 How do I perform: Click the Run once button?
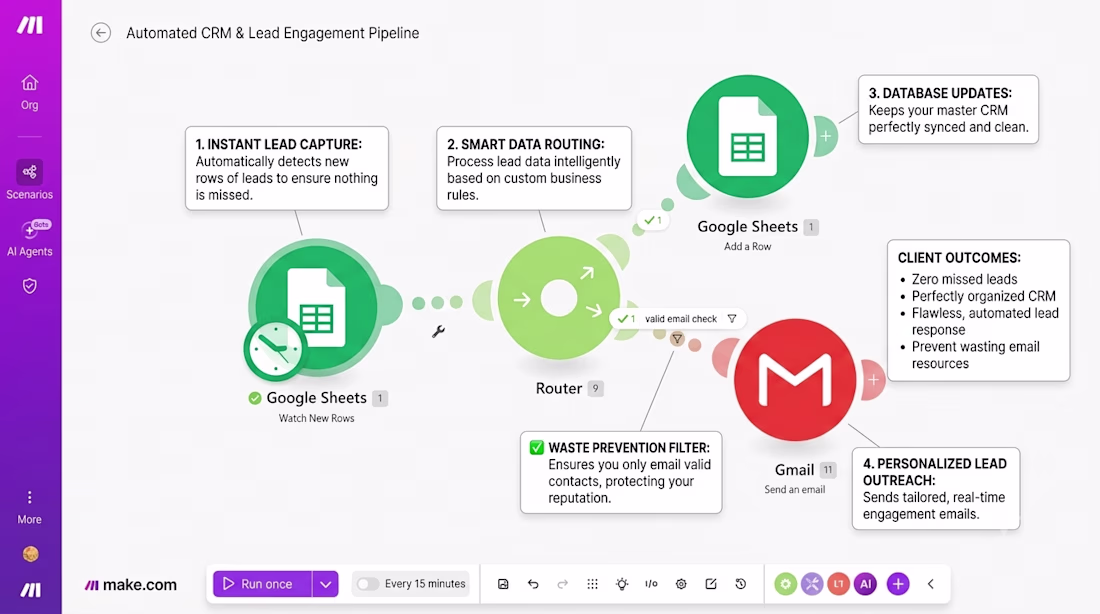(x=262, y=584)
